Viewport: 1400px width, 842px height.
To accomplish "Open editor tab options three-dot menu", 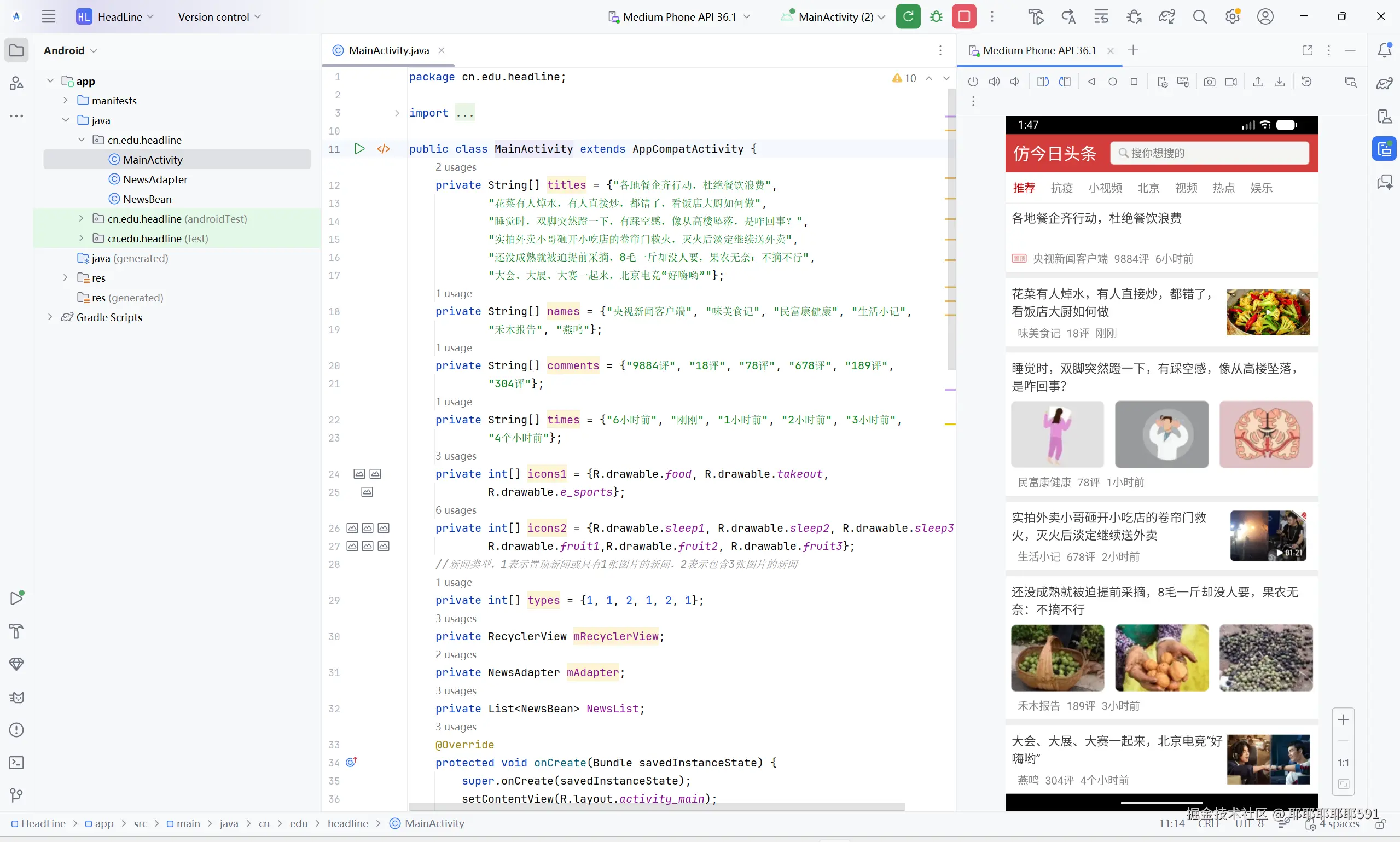I will click(x=940, y=50).
